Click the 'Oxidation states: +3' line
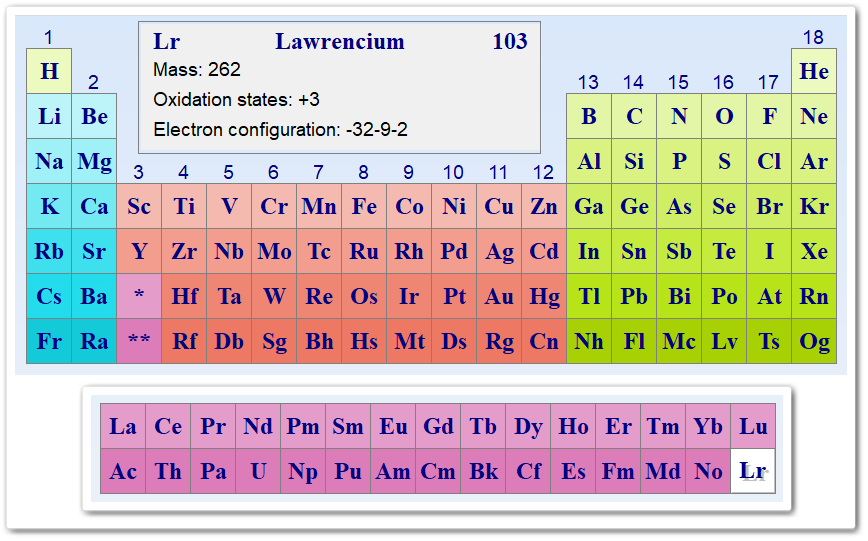Viewport: 868px width, 541px height. 236,100
